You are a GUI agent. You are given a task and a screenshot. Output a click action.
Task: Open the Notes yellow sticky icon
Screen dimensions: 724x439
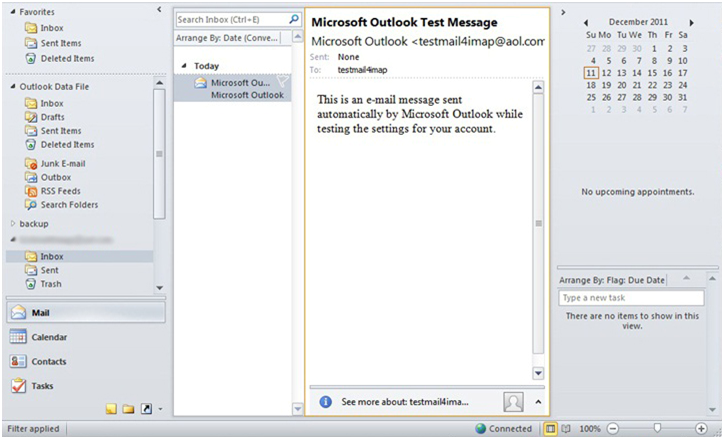111,409
